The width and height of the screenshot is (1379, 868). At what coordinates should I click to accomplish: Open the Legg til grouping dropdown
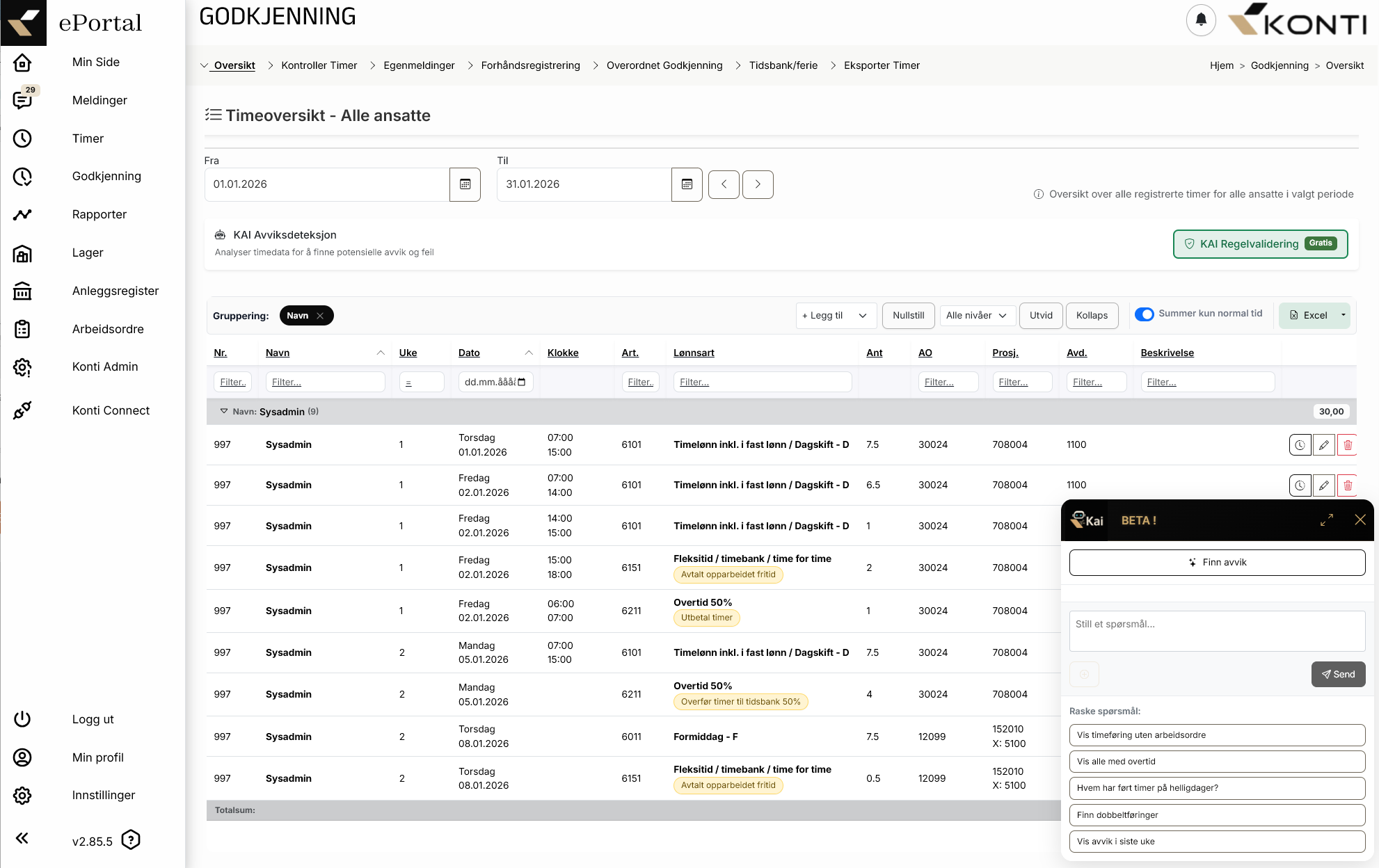tap(835, 316)
